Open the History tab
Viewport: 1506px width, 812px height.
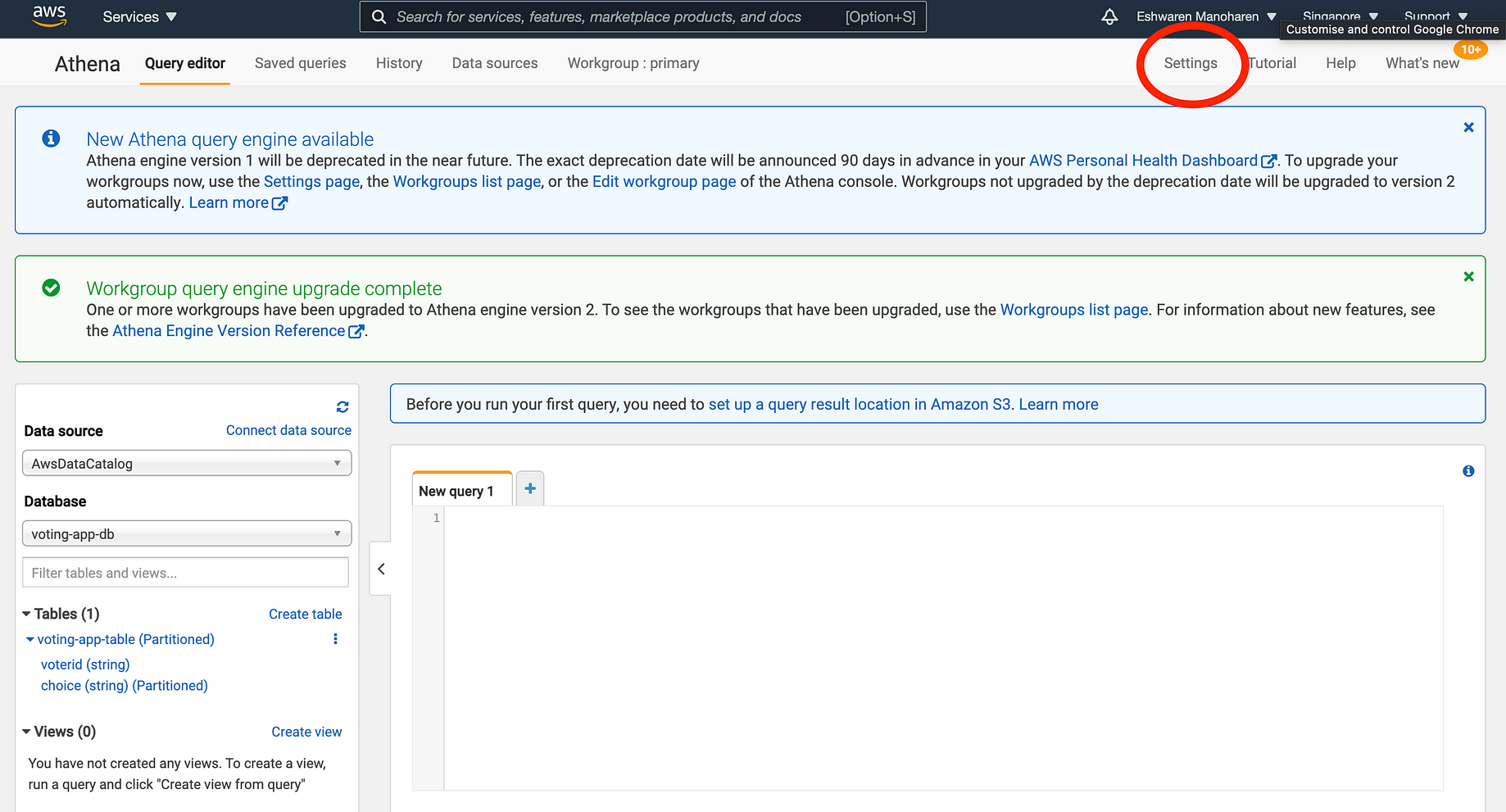click(x=399, y=63)
